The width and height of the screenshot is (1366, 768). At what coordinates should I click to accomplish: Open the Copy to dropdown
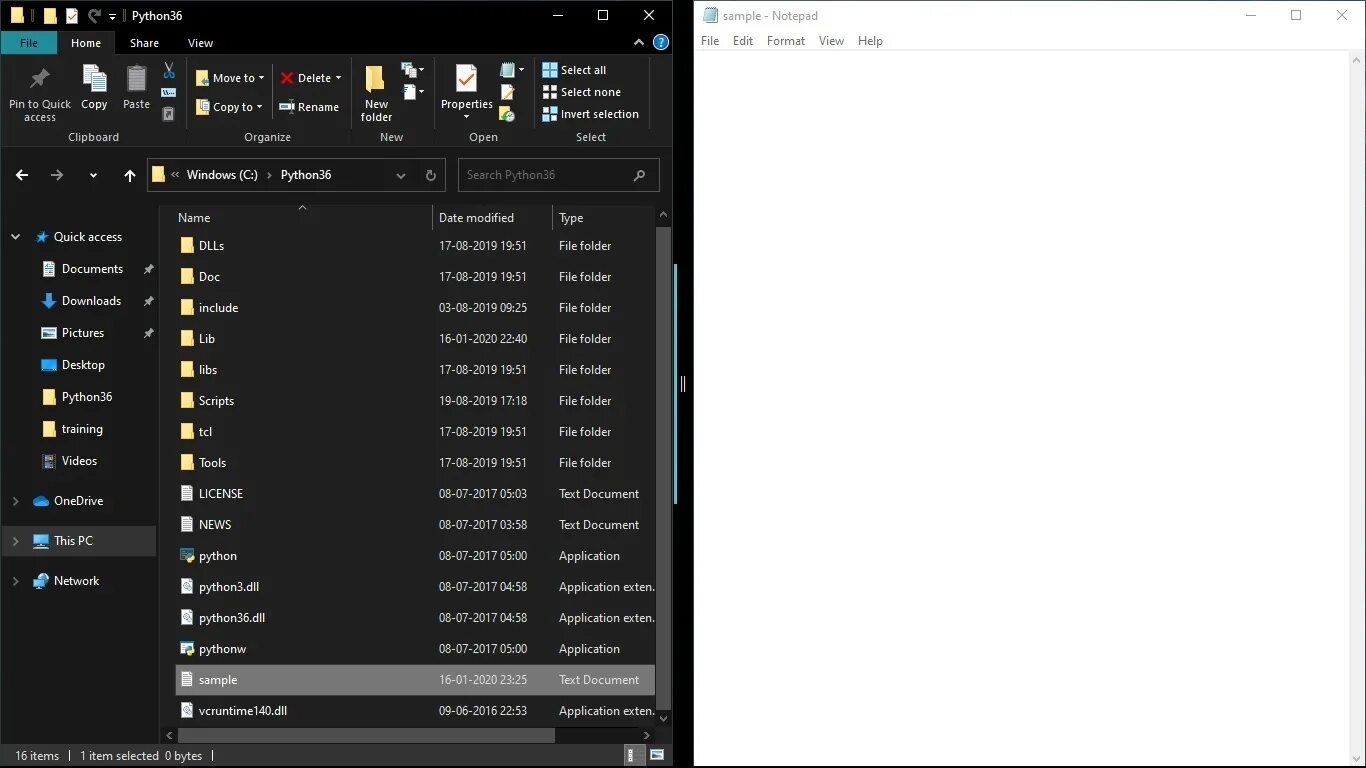230,107
